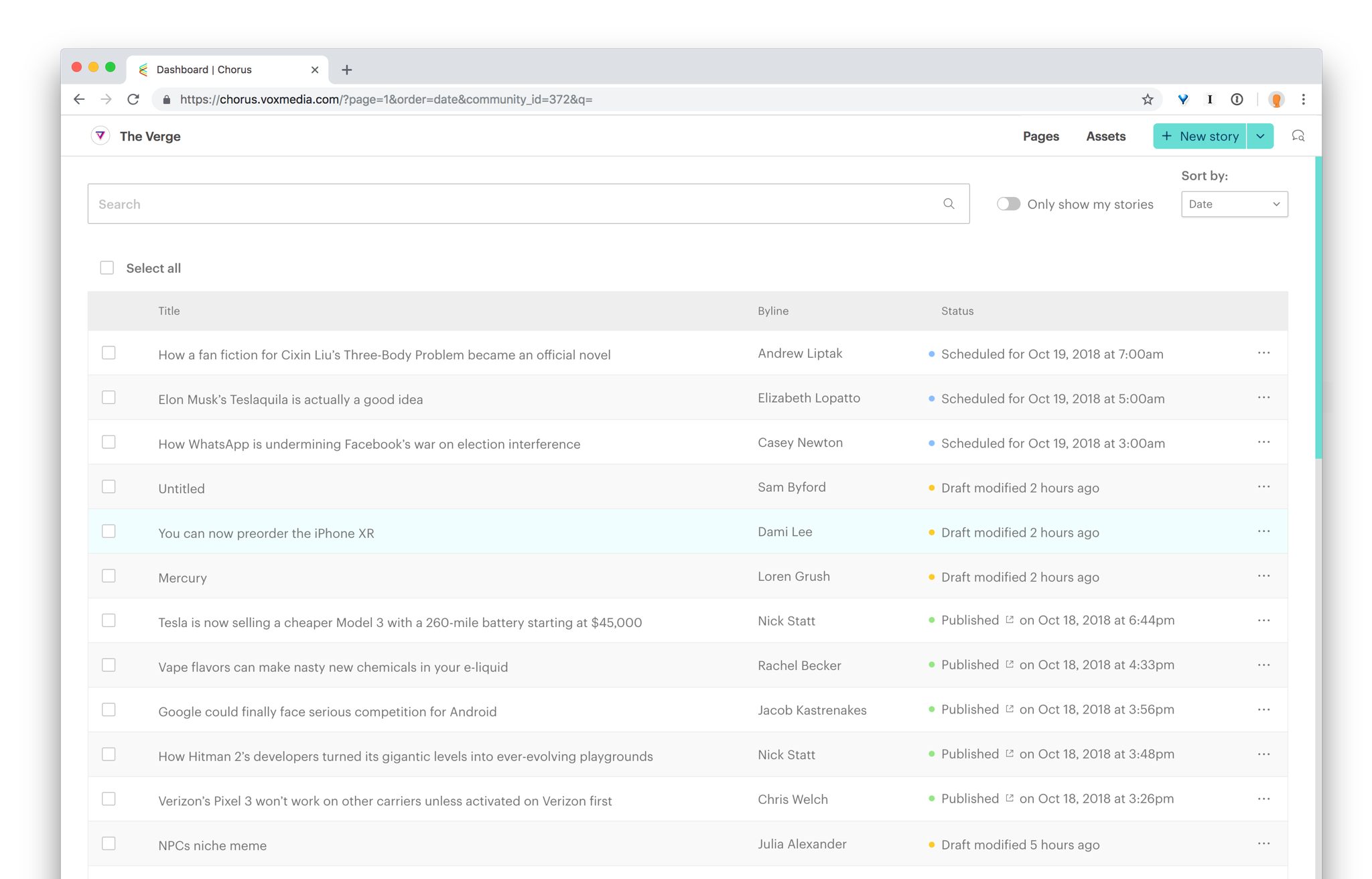The image size is (1372, 879).
Task: Reload the Chorus dashboard page
Action: (133, 99)
